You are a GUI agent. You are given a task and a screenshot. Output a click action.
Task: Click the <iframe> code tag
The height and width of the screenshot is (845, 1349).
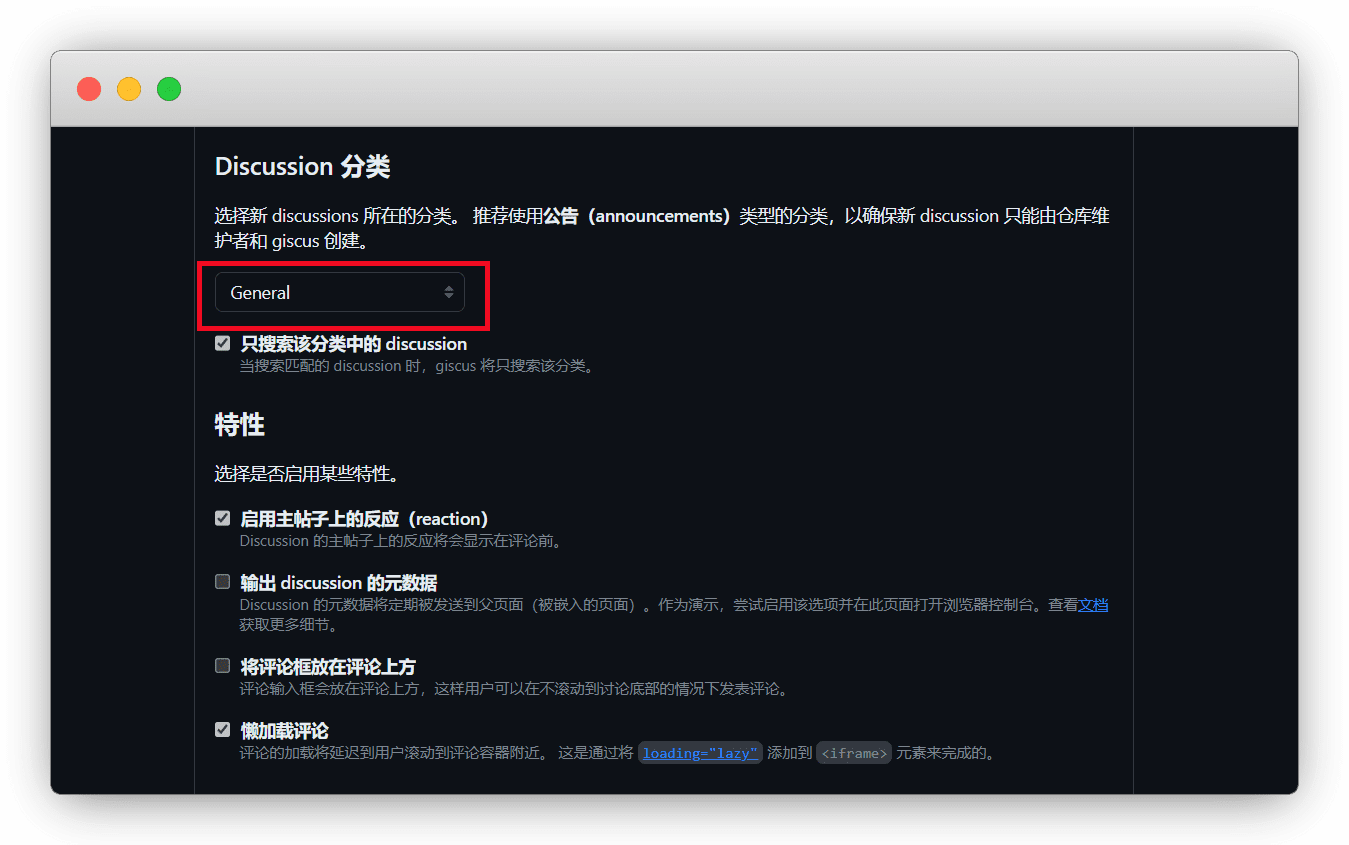point(853,753)
